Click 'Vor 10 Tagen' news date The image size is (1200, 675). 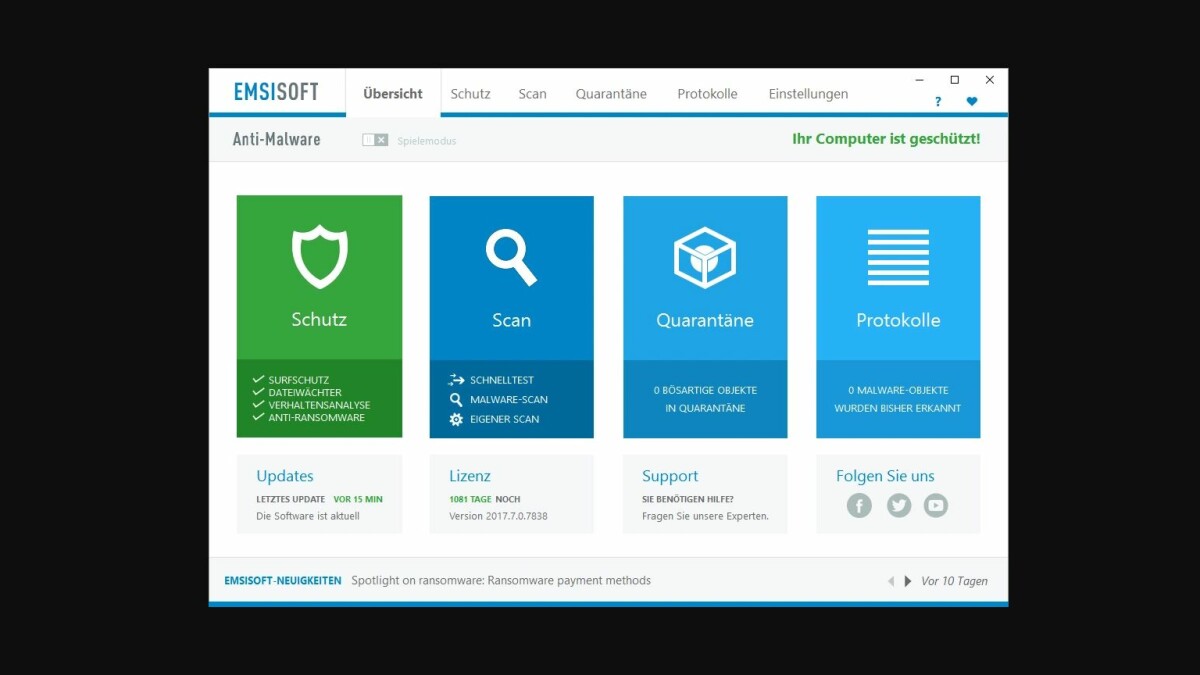click(x=954, y=581)
